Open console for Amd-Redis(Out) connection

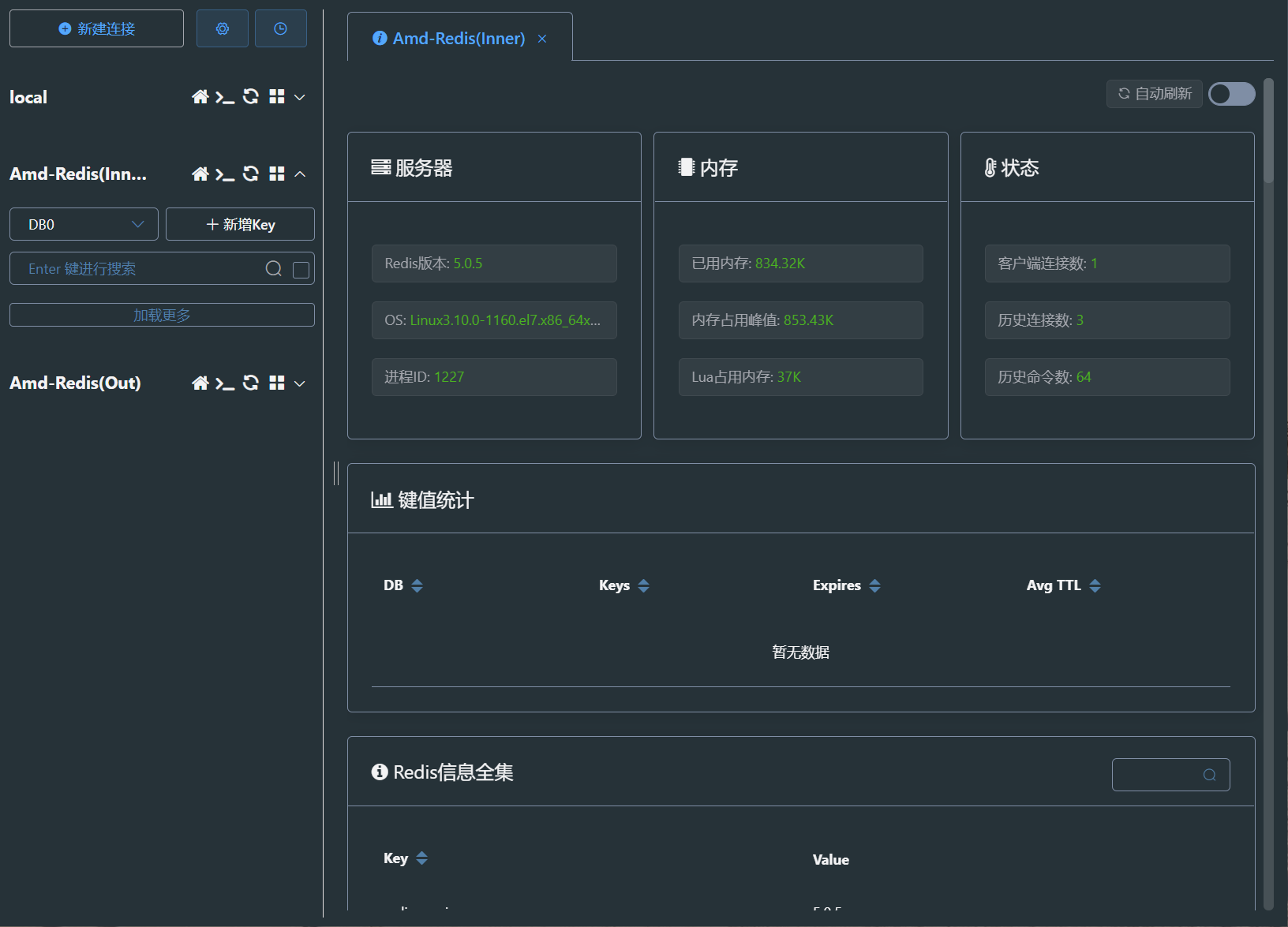click(225, 383)
